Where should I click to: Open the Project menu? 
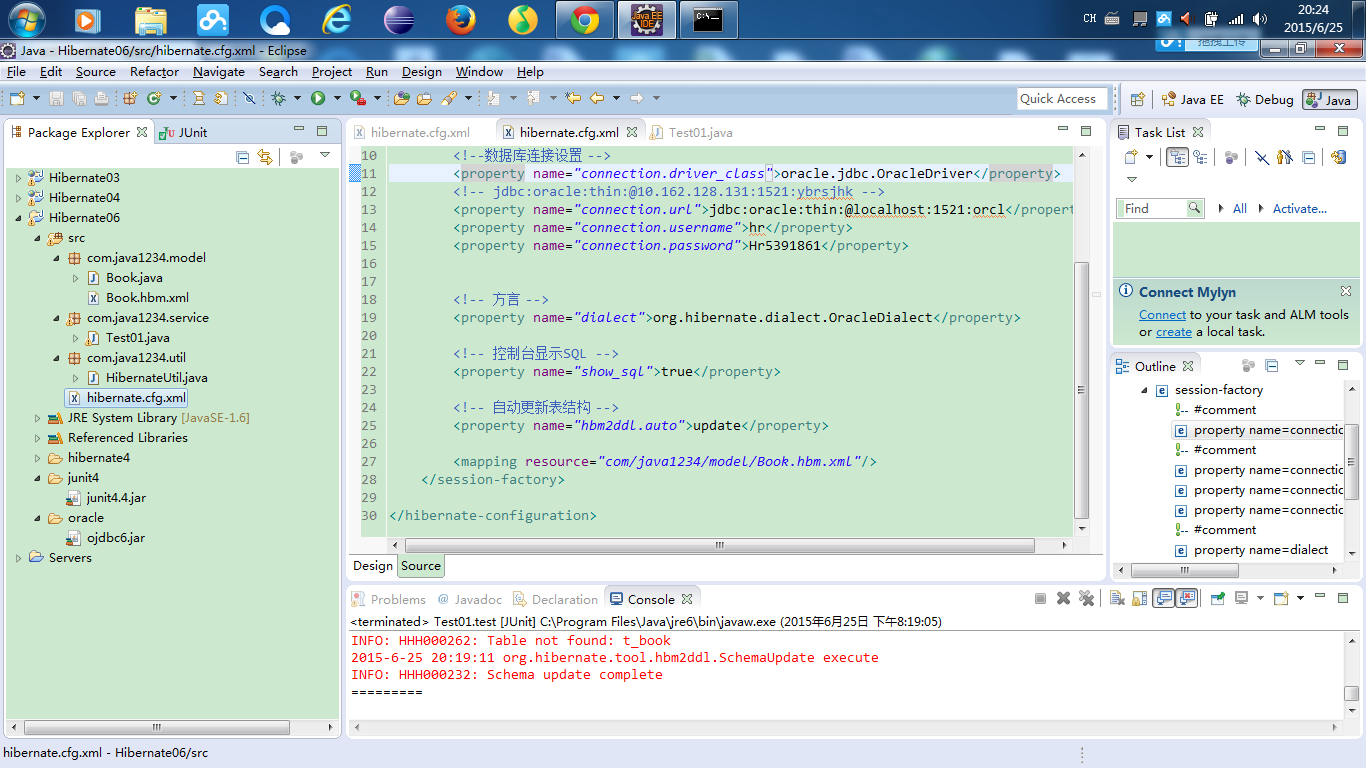coord(332,72)
